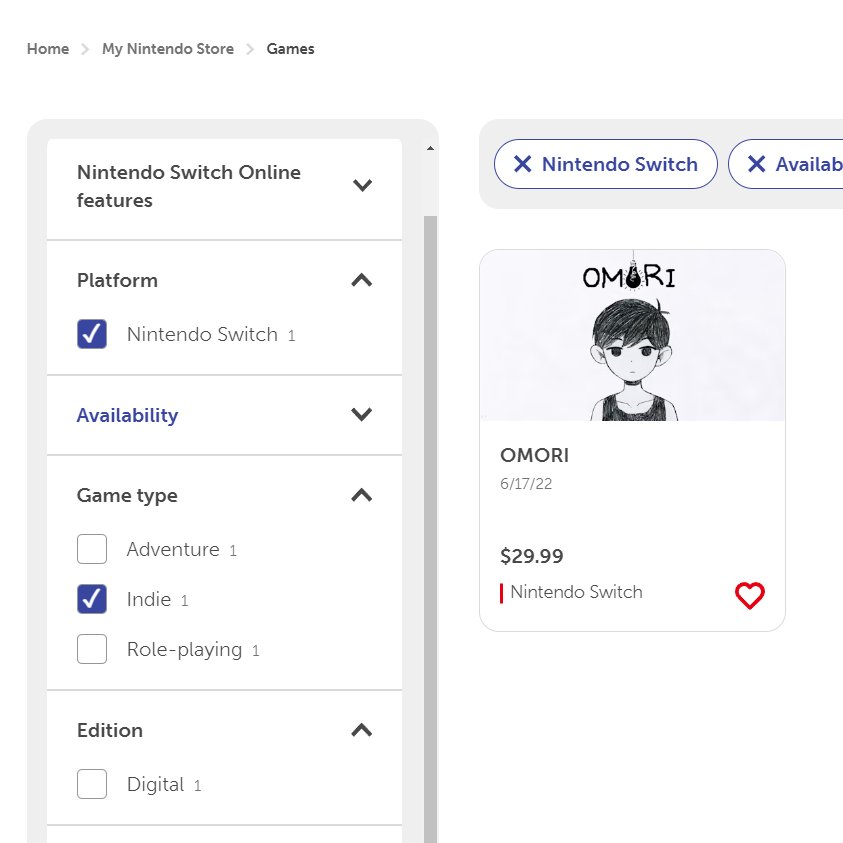Check the Role-playing game type checkbox
The width and height of the screenshot is (843, 843).
point(92,649)
